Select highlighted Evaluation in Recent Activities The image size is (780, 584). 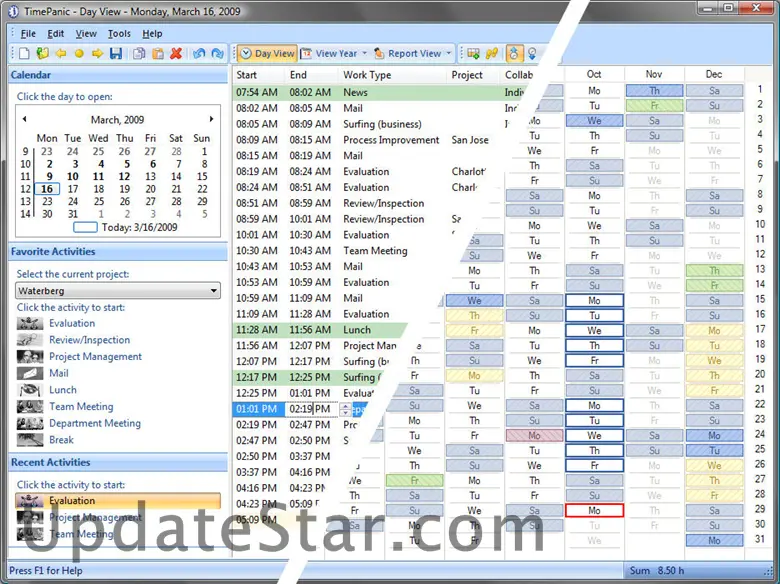[118, 501]
